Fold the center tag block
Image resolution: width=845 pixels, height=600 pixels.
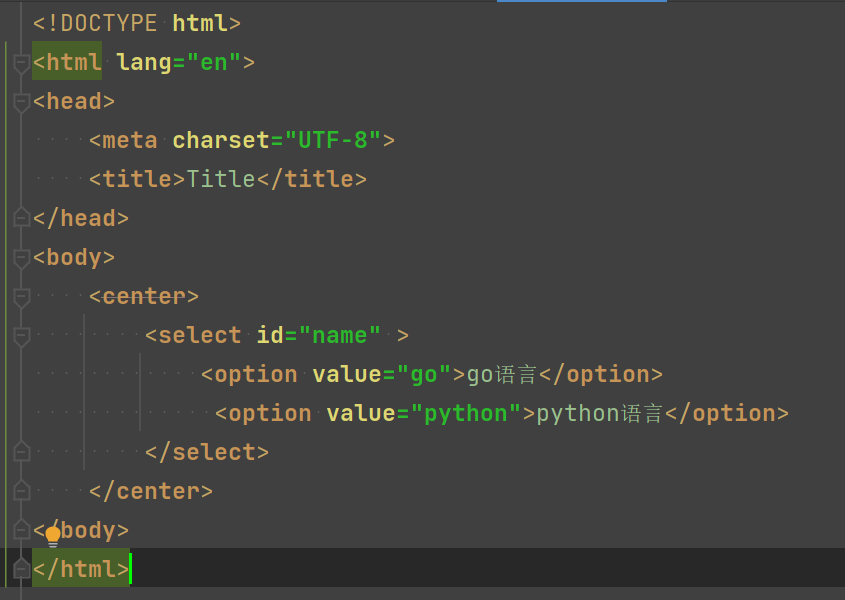coord(21,297)
